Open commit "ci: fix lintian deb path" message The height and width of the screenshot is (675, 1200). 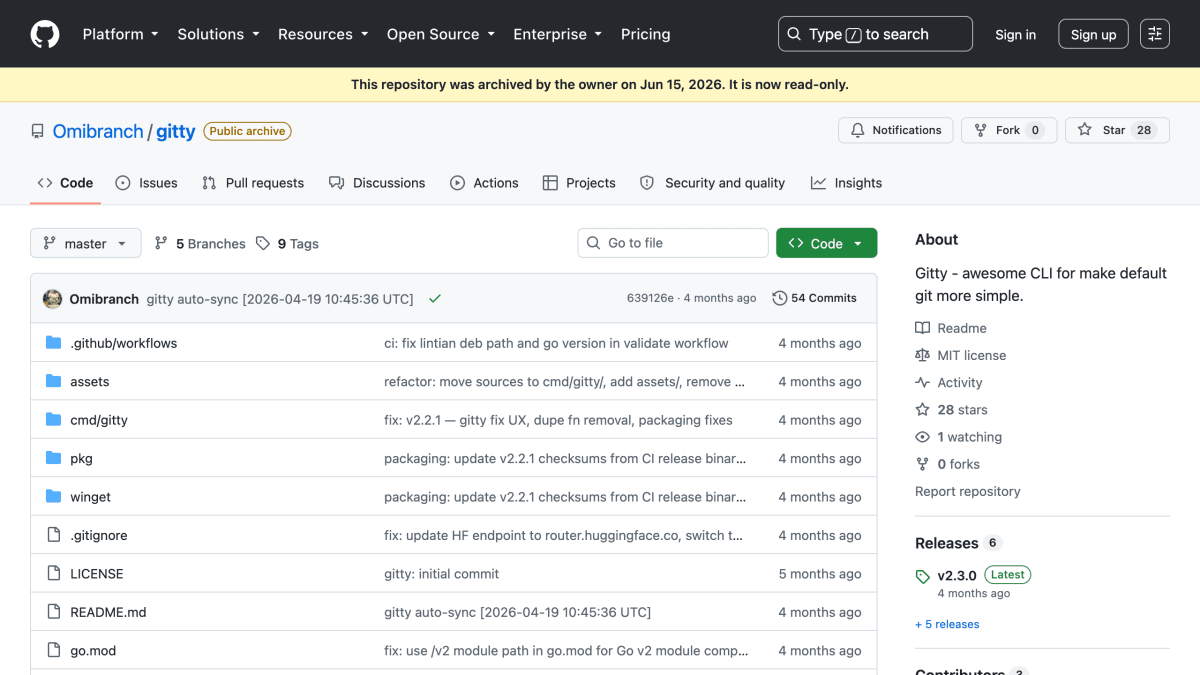(556, 343)
